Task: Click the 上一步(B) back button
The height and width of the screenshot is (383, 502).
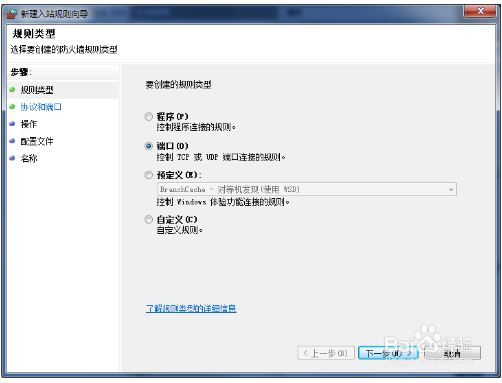Action: pos(326,353)
